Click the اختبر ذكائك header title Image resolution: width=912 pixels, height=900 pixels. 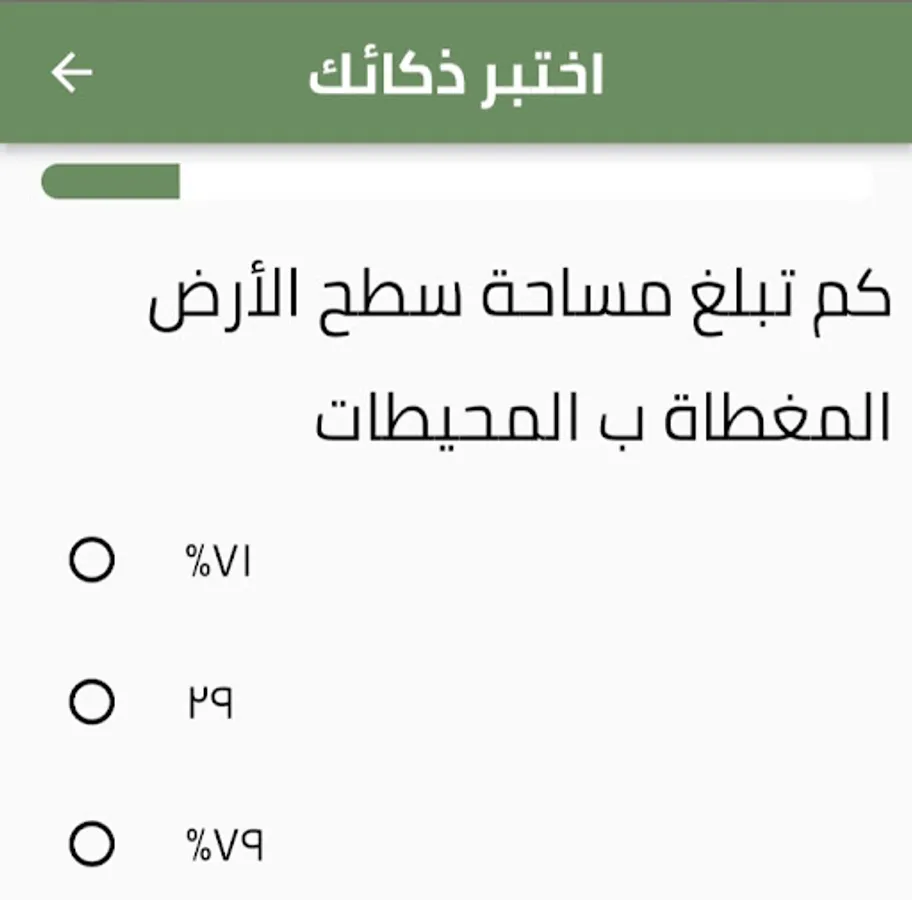tap(456, 76)
